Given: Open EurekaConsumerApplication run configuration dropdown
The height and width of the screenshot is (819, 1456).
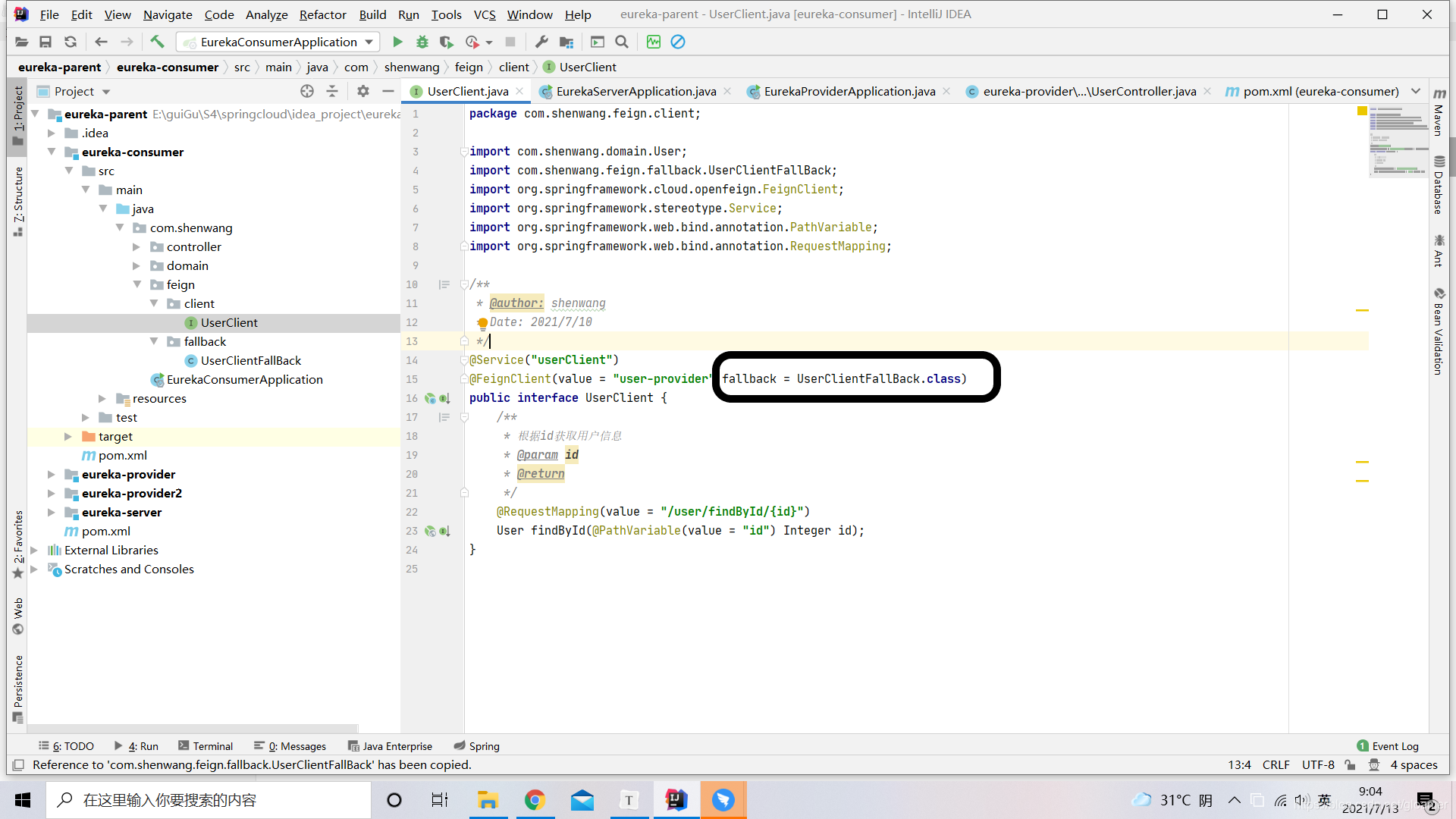Looking at the screenshot, I should tap(369, 42).
